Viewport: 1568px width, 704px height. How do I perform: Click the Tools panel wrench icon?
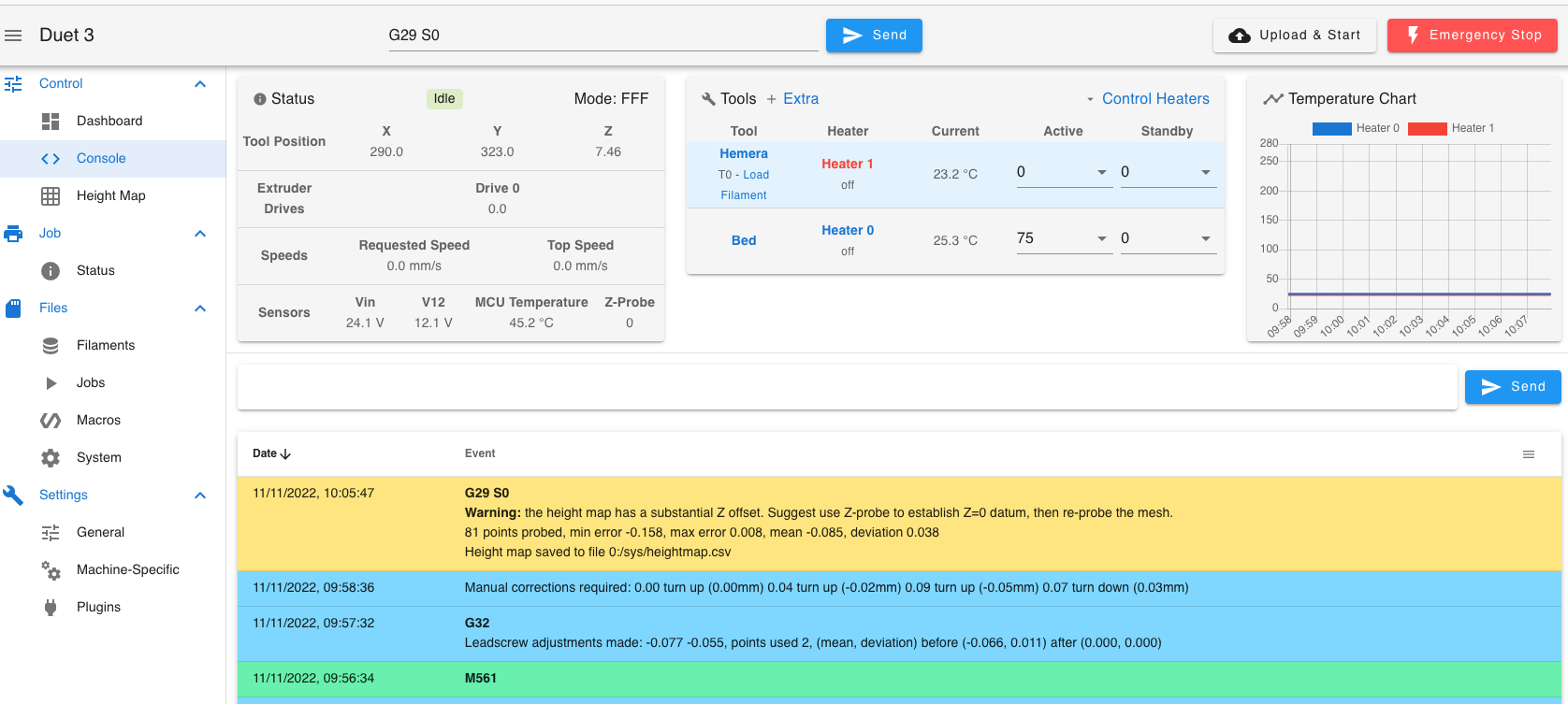pos(708,99)
